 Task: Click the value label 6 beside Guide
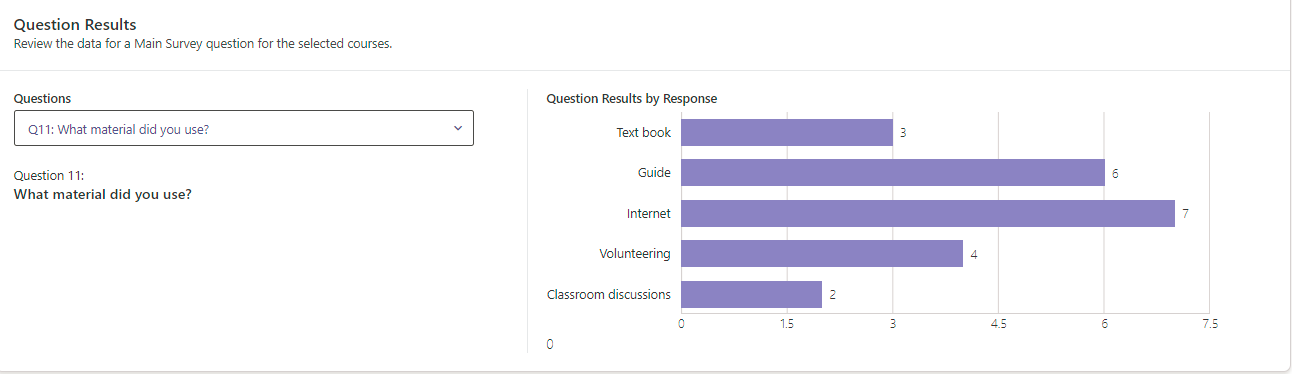pos(1114,174)
